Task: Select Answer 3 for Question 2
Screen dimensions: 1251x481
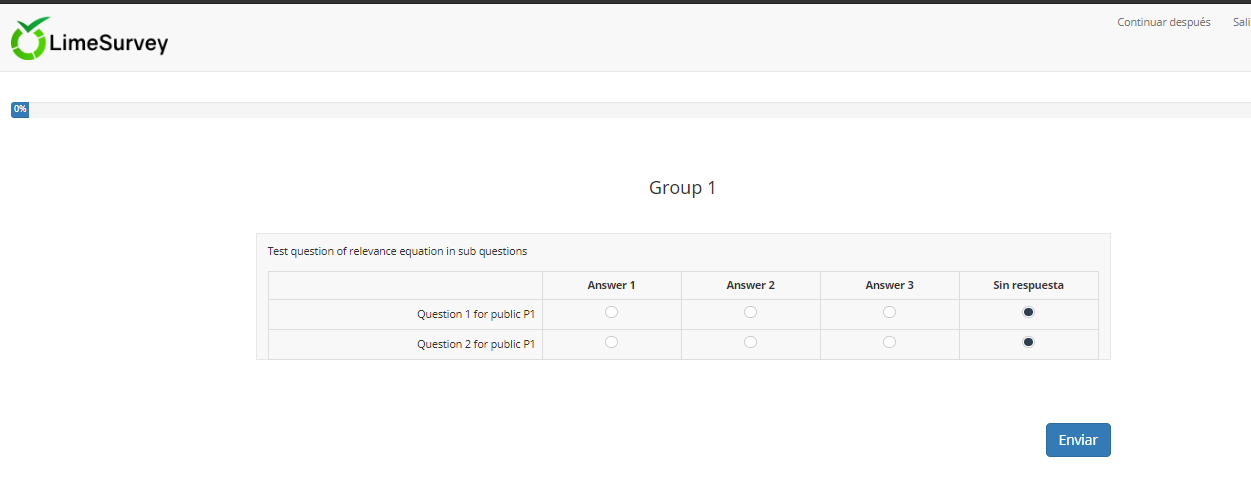Action: click(890, 342)
